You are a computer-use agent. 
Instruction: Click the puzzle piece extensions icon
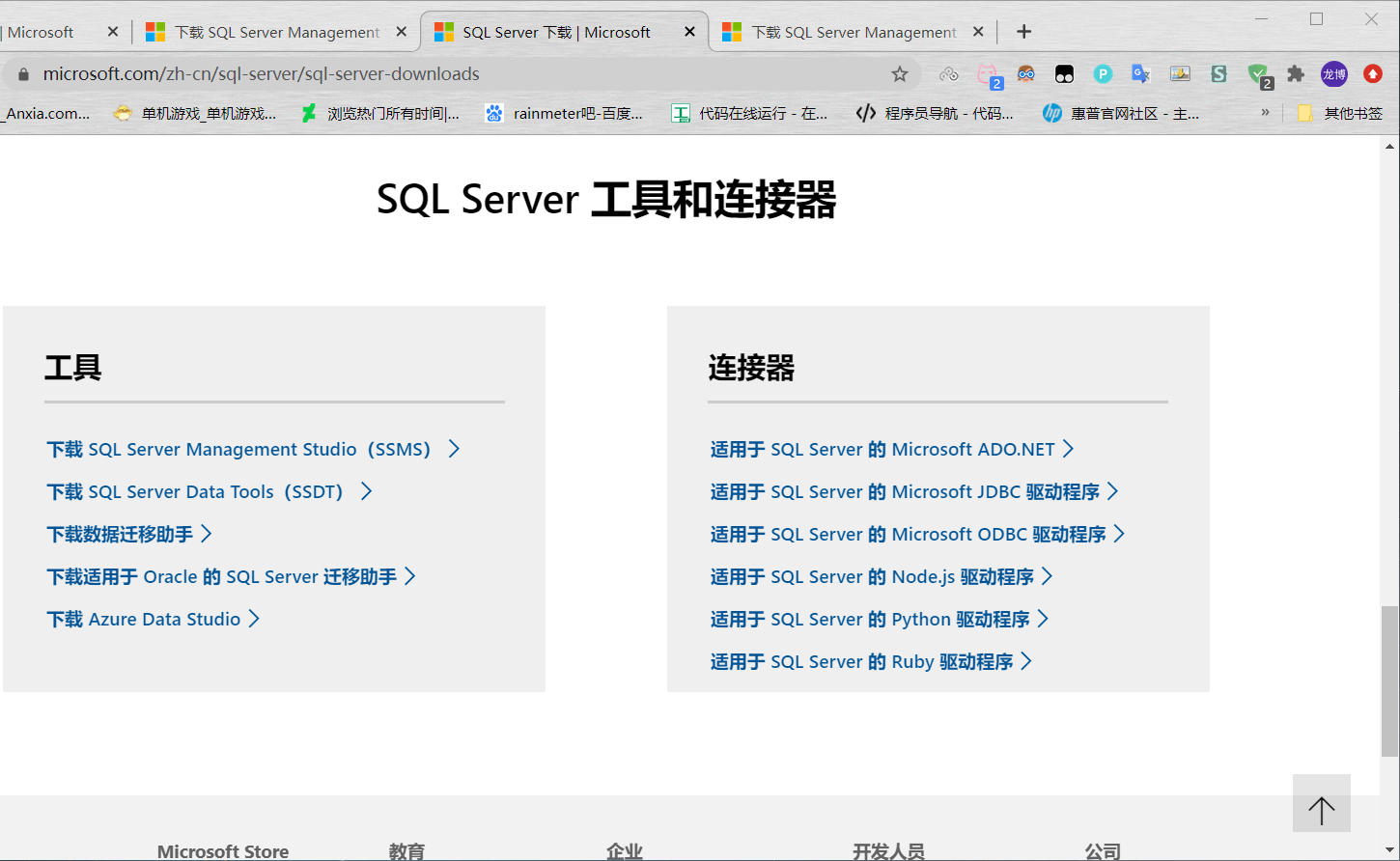(x=1296, y=73)
